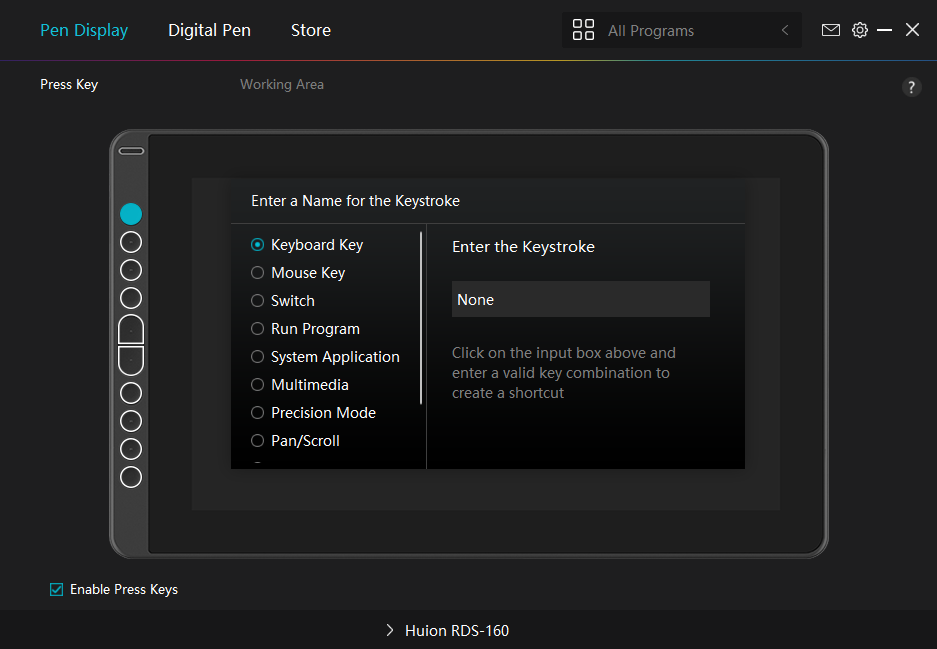Choose the Run Program radio option
The height and width of the screenshot is (649, 937).
(x=258, y=329)
